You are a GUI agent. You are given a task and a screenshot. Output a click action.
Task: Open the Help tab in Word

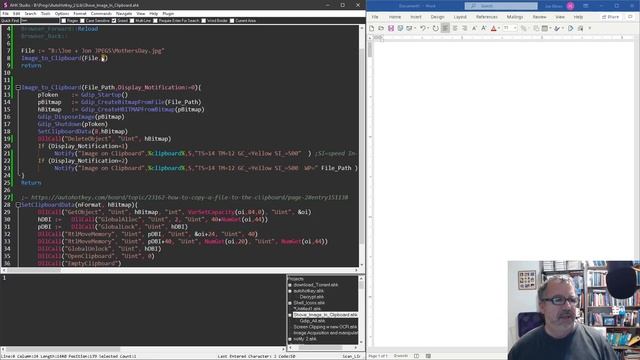578,17
